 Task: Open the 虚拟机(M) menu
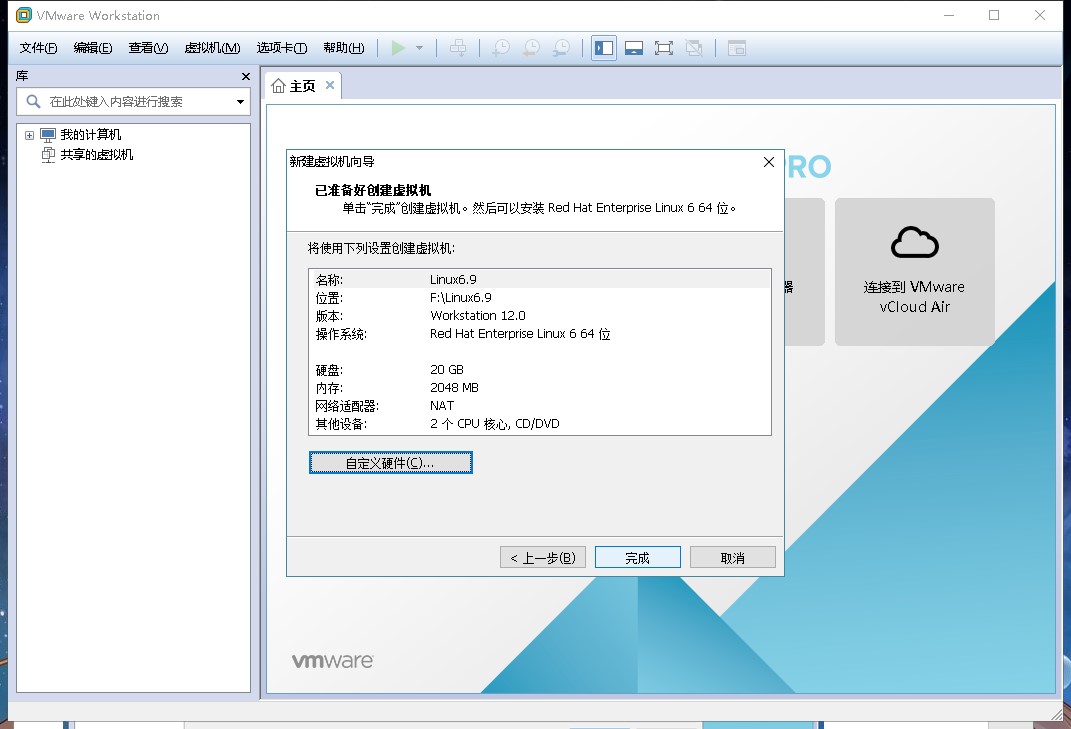[212, 48]
